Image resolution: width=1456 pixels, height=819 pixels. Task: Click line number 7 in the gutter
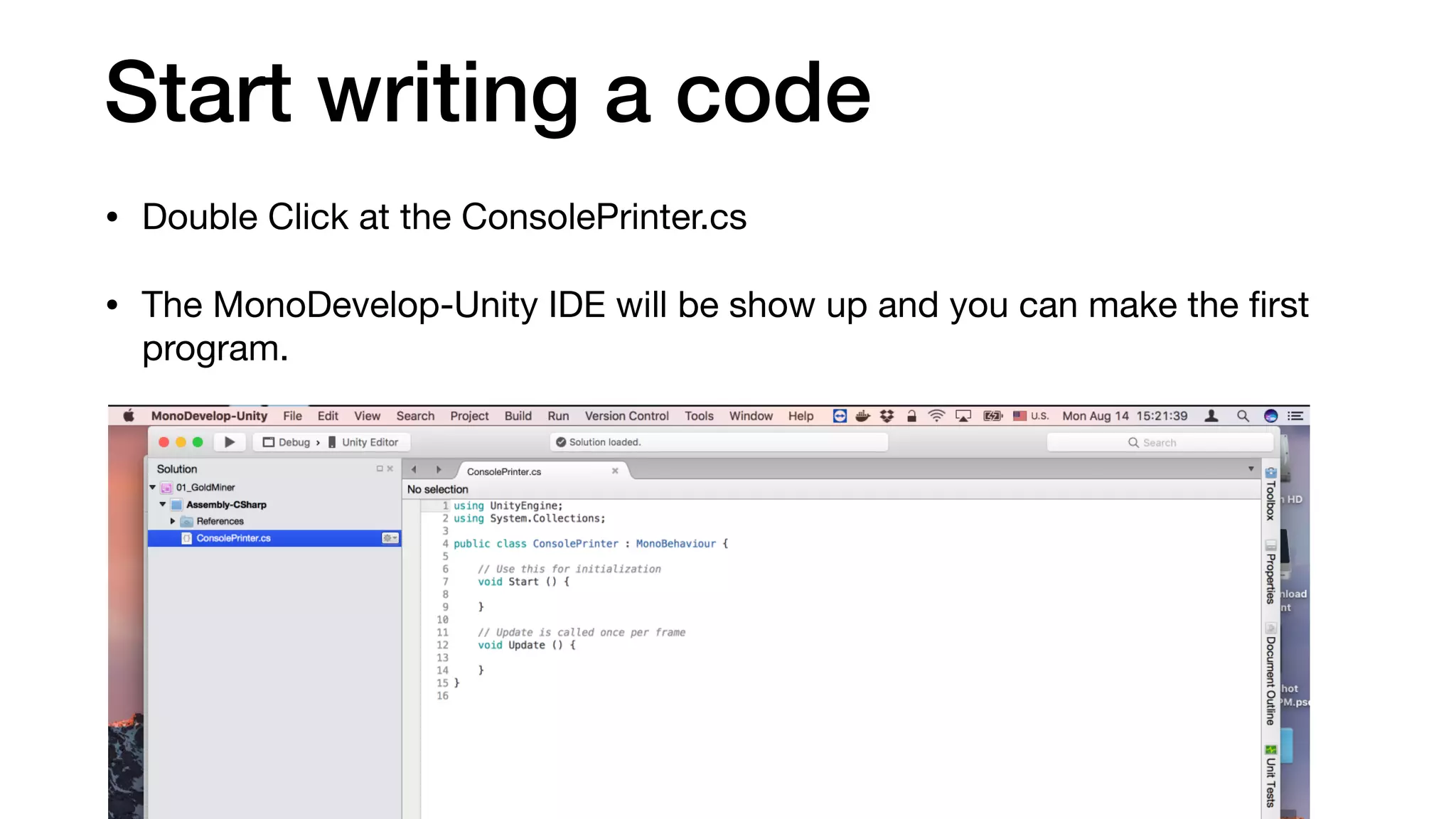click(x=445, y=582)
